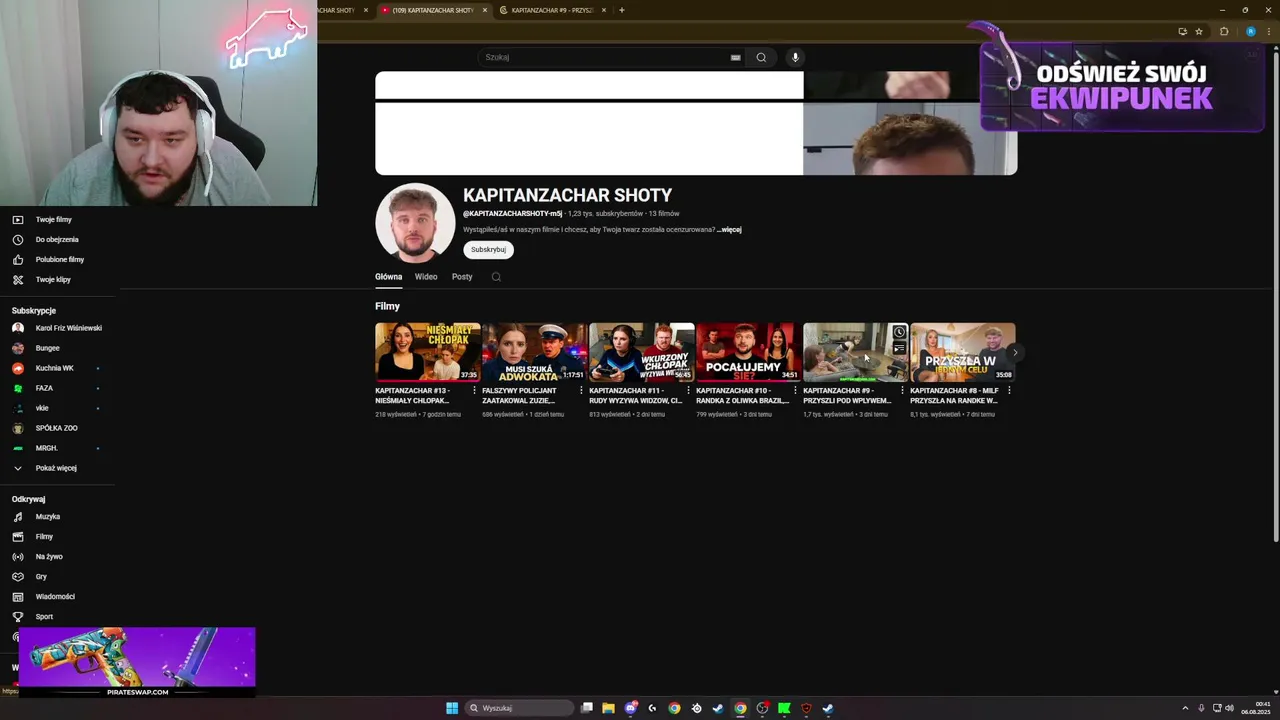Open new browser tab with plus button

[x=622, y=10]
